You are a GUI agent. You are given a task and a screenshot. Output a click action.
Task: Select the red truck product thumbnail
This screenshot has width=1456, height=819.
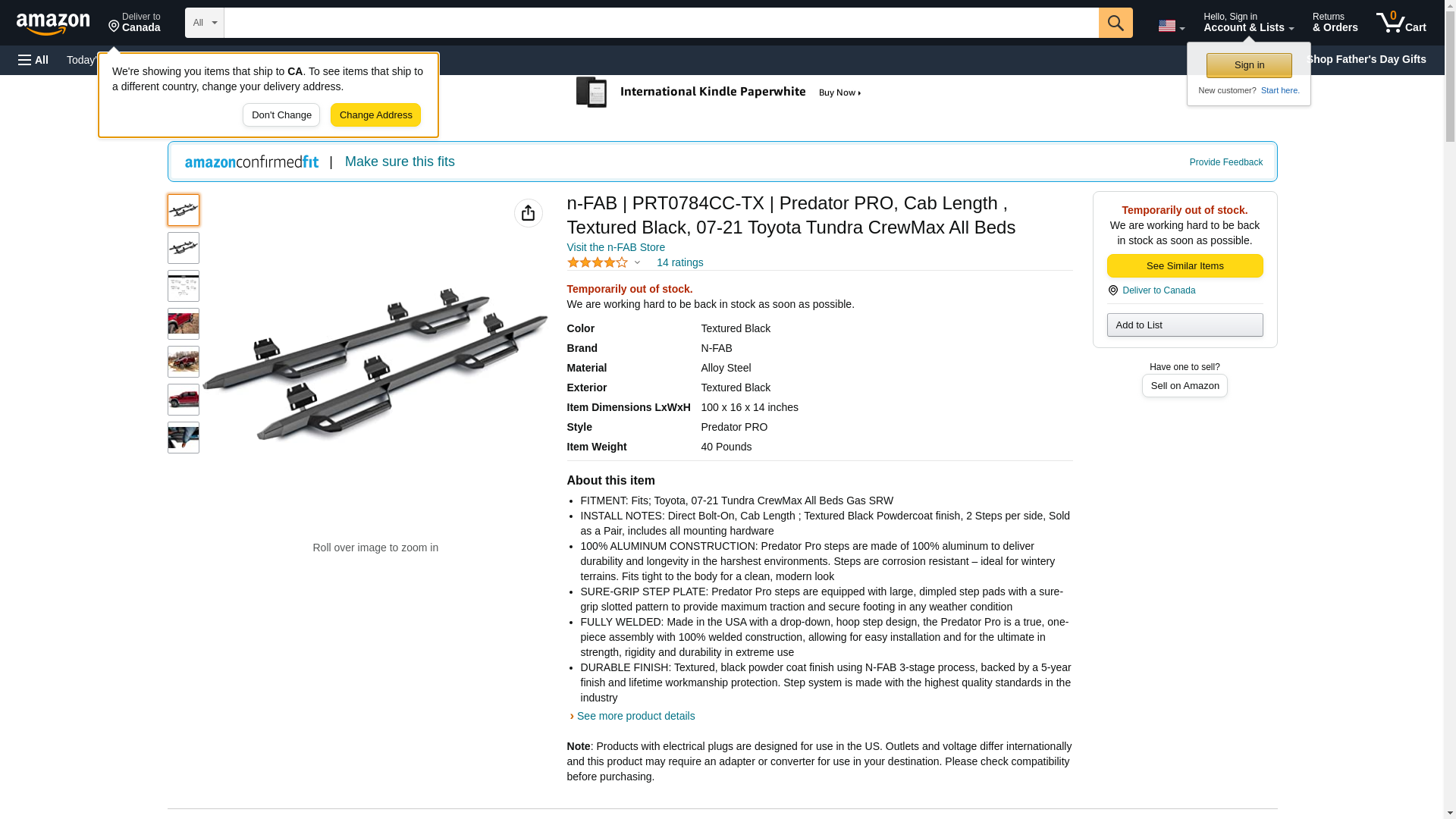[x=184, y=400]
